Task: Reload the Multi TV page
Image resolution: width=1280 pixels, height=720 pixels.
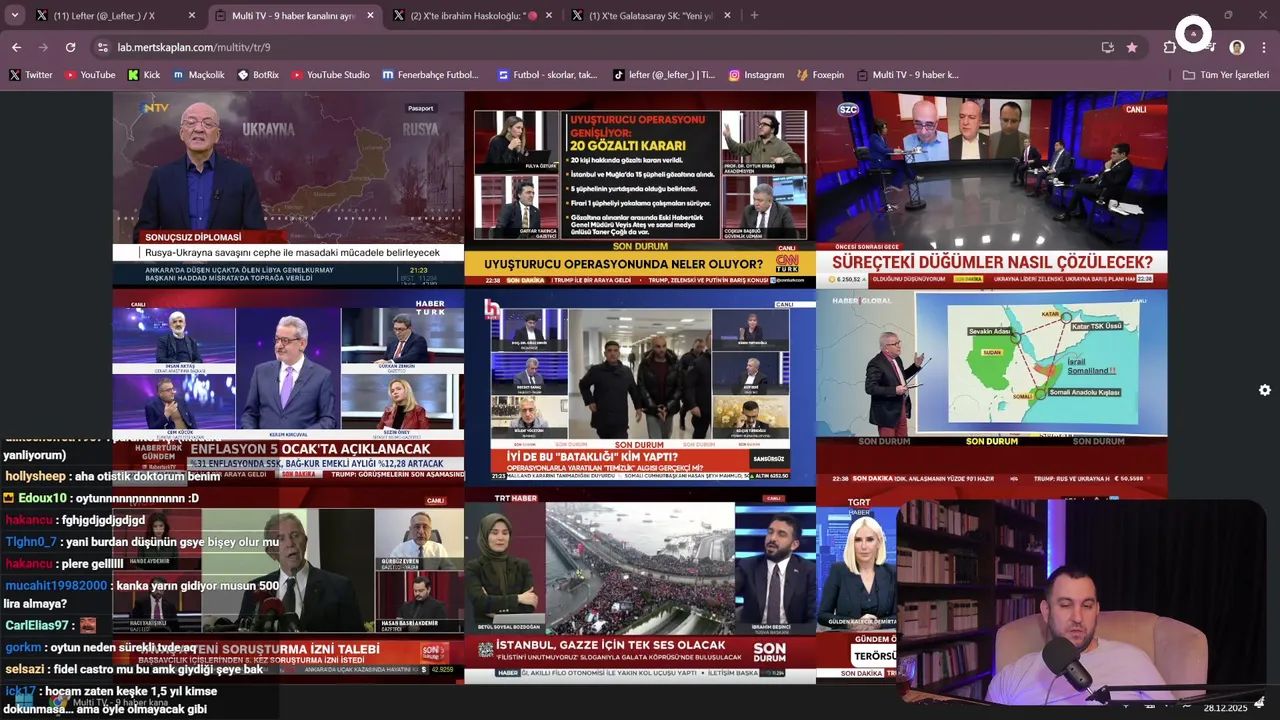Action: coord(70,47)
